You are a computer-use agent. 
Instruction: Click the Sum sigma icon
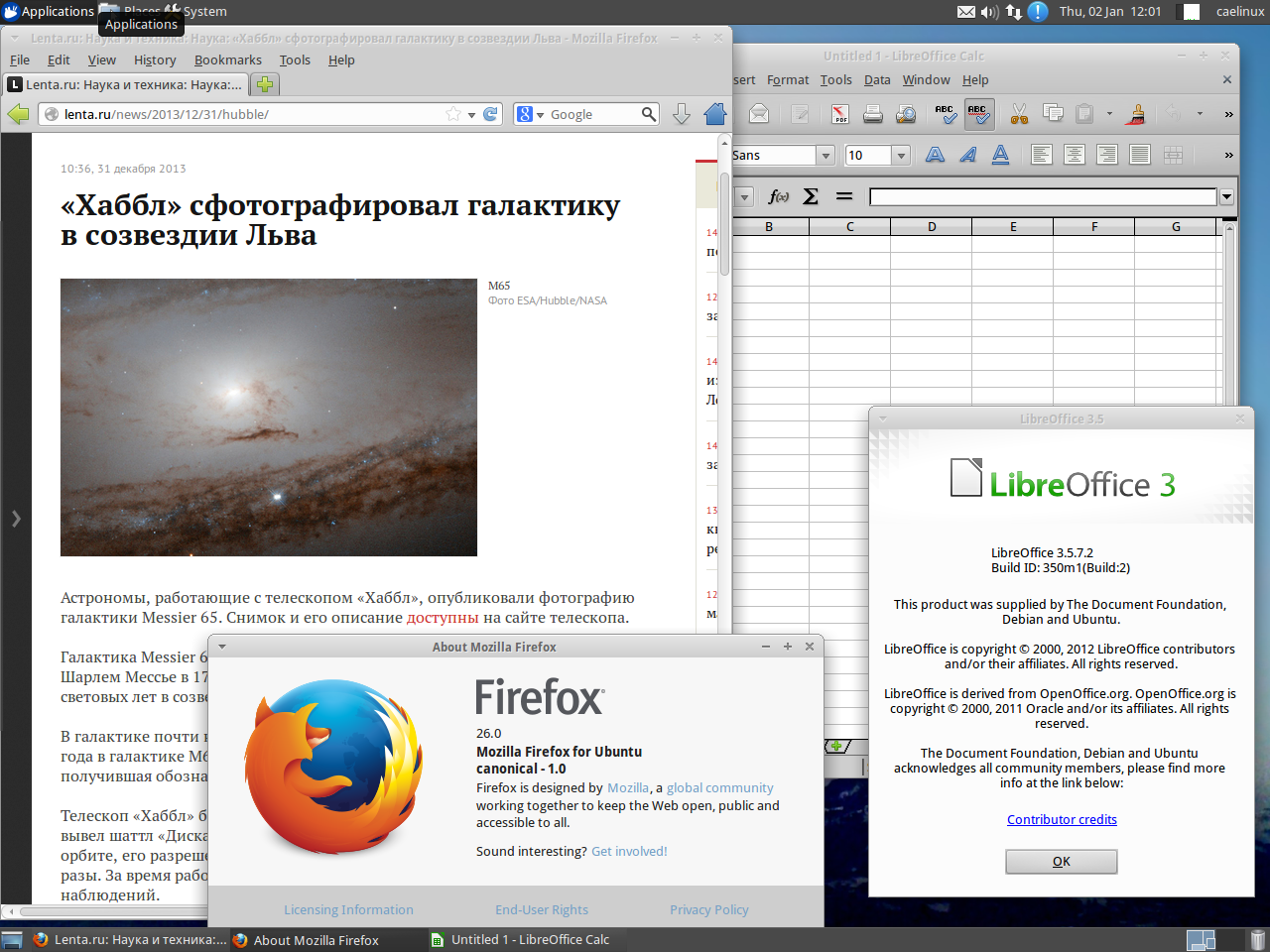pos(811,196)
